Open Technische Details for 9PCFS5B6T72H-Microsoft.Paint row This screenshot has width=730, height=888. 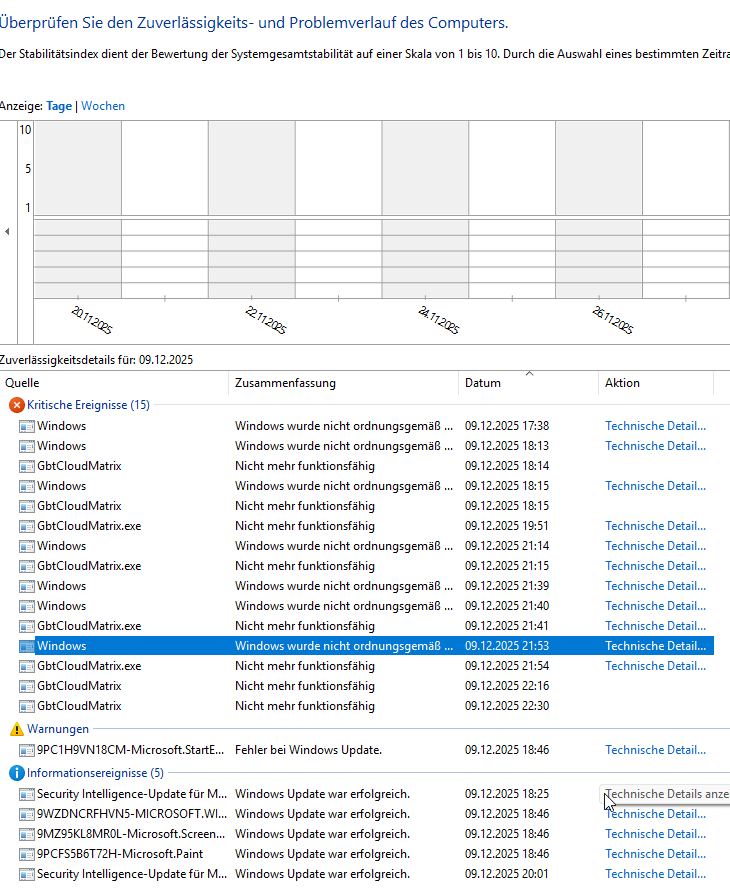click(655, 854)
